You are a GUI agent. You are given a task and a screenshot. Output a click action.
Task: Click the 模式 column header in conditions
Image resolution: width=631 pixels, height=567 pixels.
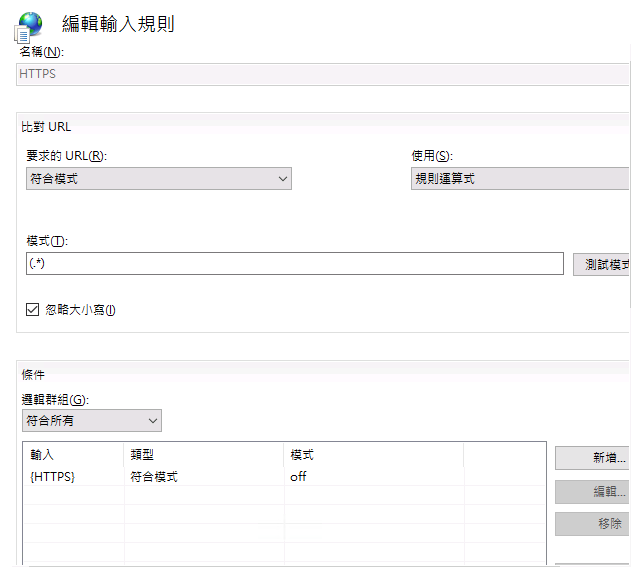tap(373, 455)
